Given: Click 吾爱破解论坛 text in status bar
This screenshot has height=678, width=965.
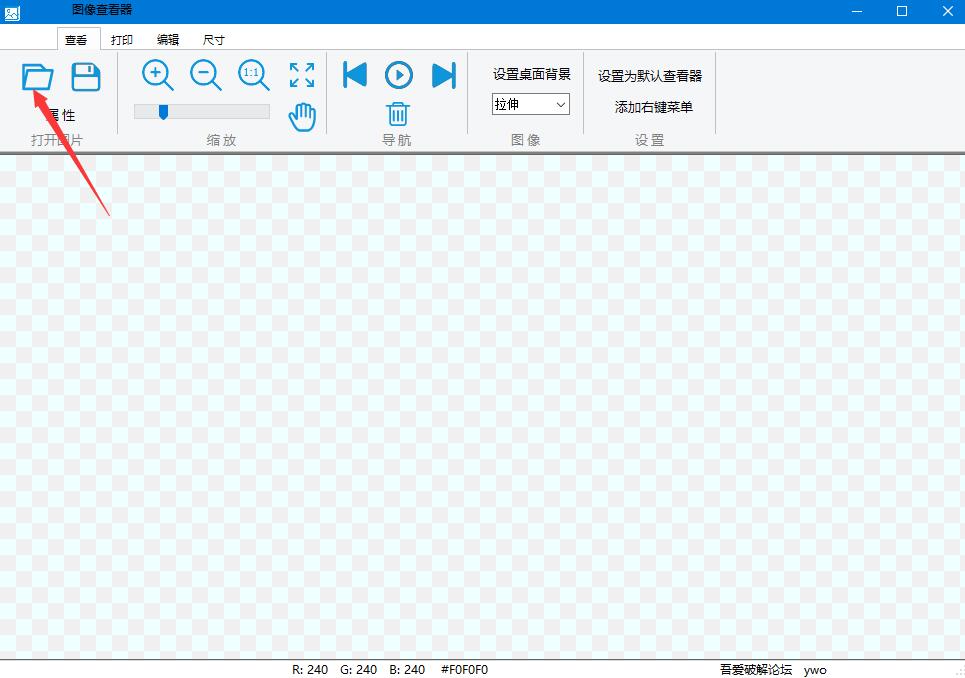Looking at the screenshot, I should point(756,669).
